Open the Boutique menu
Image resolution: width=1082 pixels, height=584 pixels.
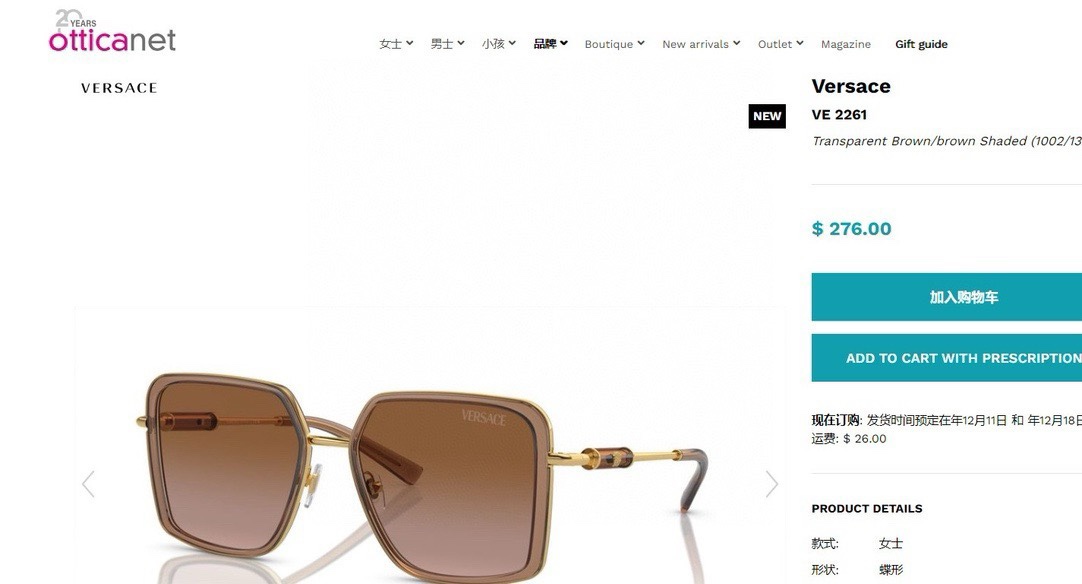click(x=614, y=43)
